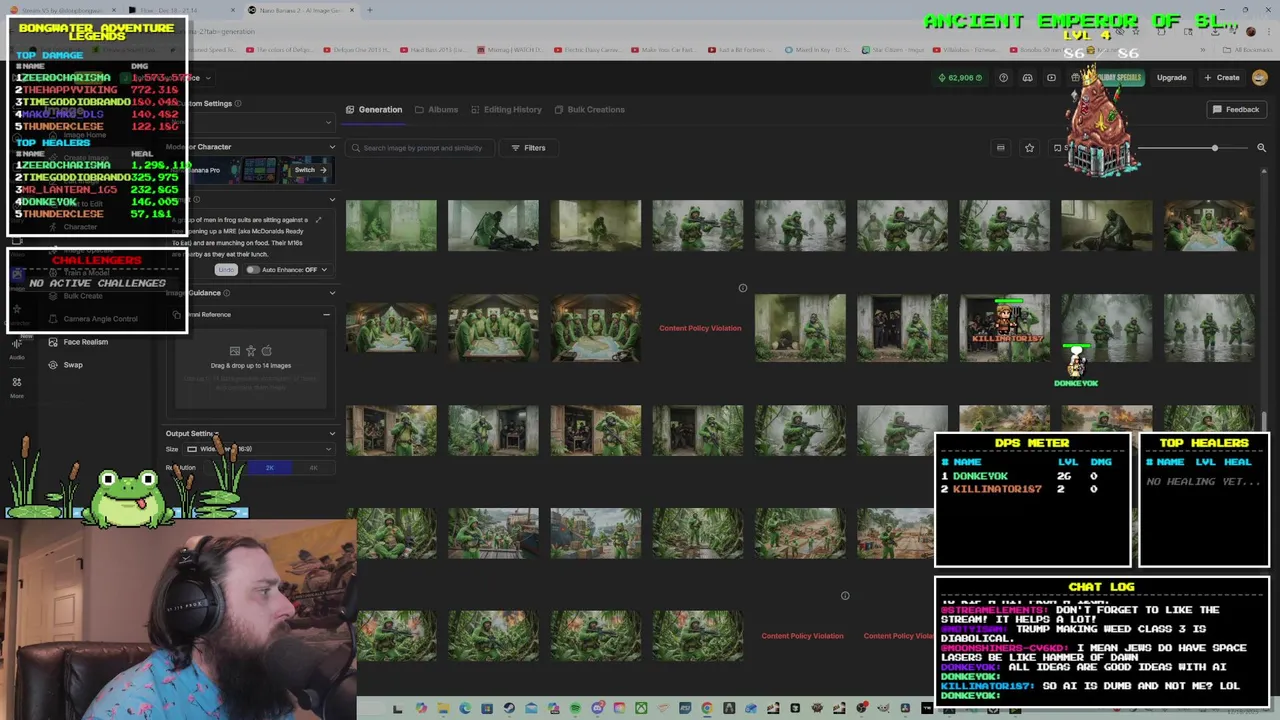The width and height of the screenshot is (1280, 720).
Task: Select the 4K resolution option
Action: click(313, 468)
